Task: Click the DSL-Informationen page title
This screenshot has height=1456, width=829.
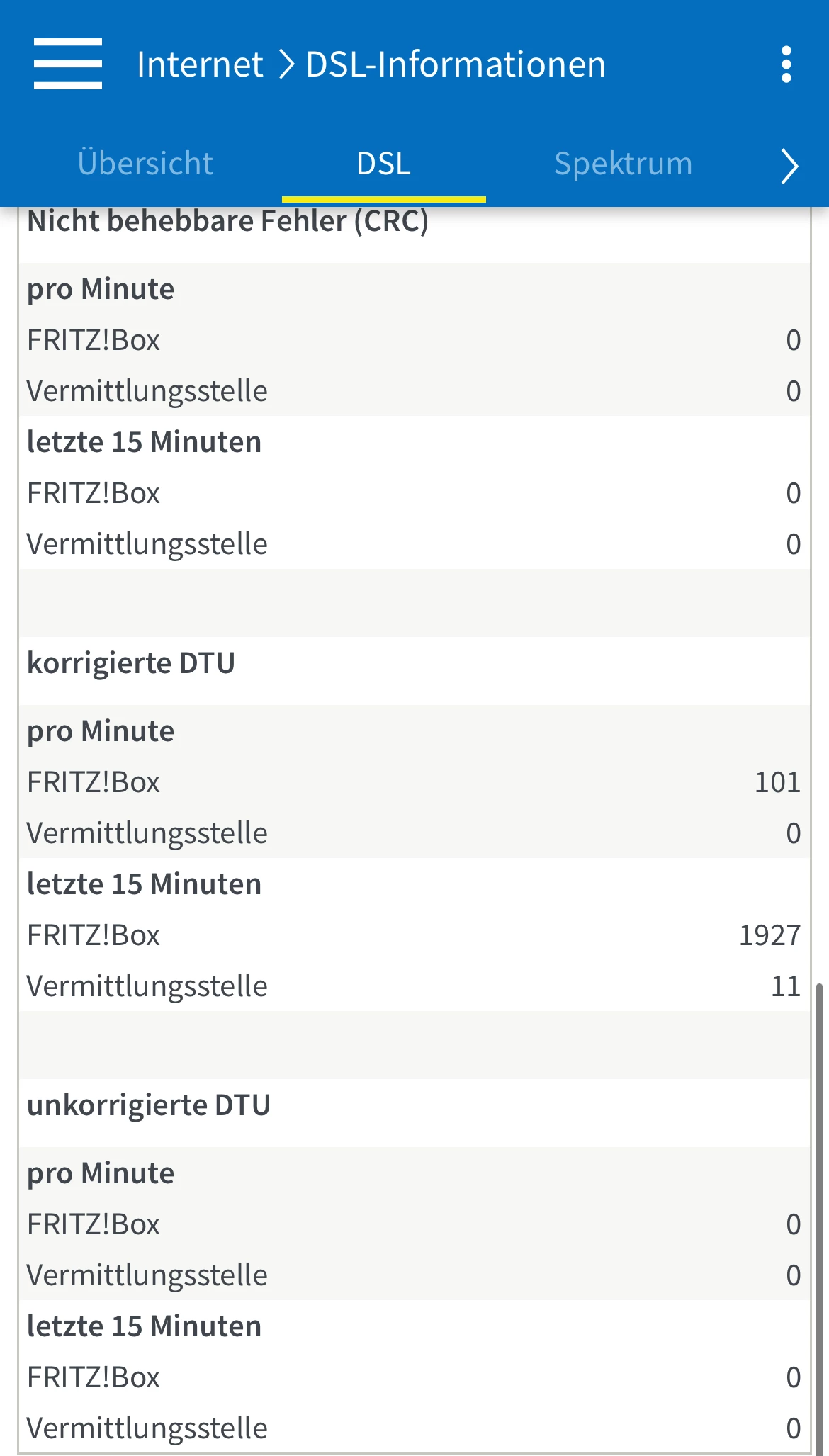Action: click(456, 64)
